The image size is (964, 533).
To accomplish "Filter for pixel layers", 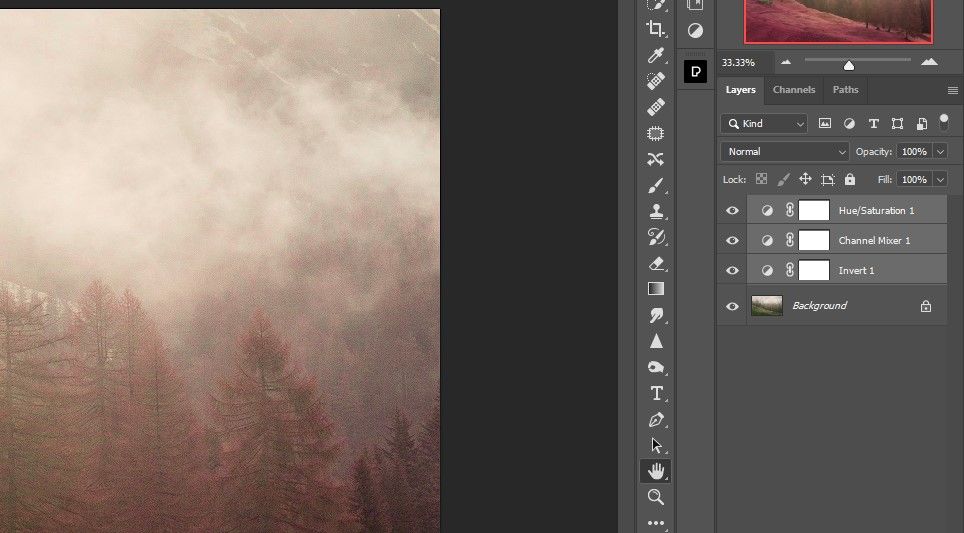I will [824, 124].
